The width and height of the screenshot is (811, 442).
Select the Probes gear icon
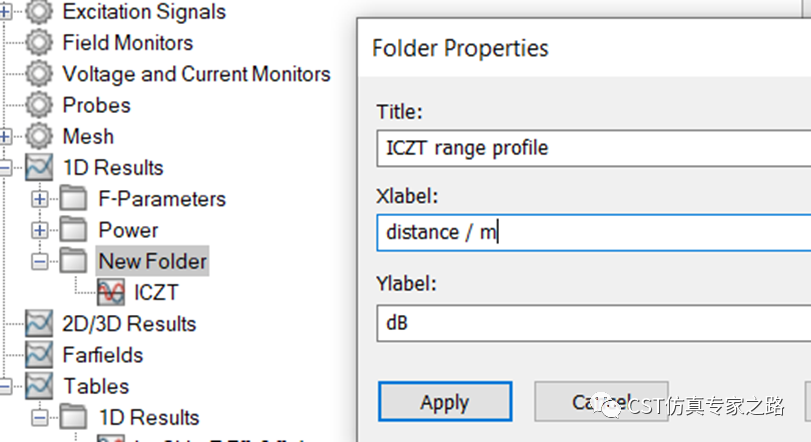coord(39,105)
